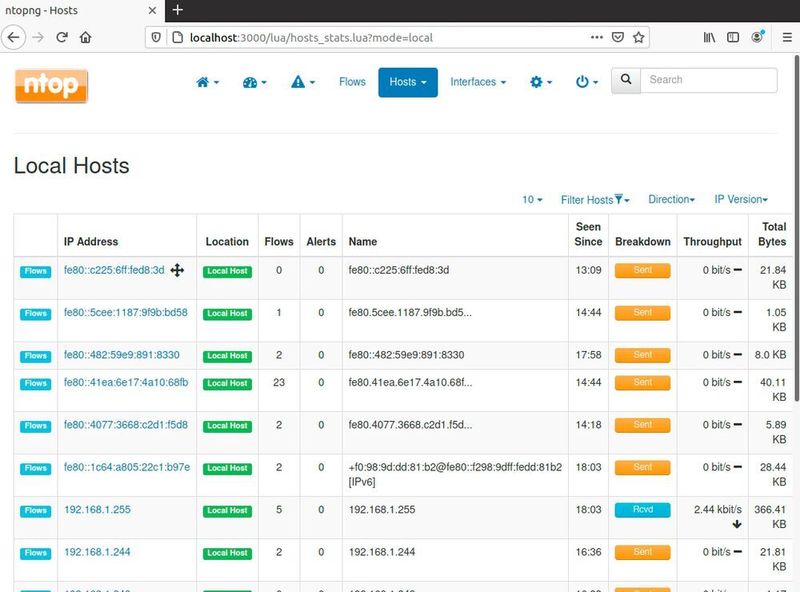Expand the rows-per-page dropdown showing 10
This screenshot has width=800, height=592.
(x=531, y=199)
